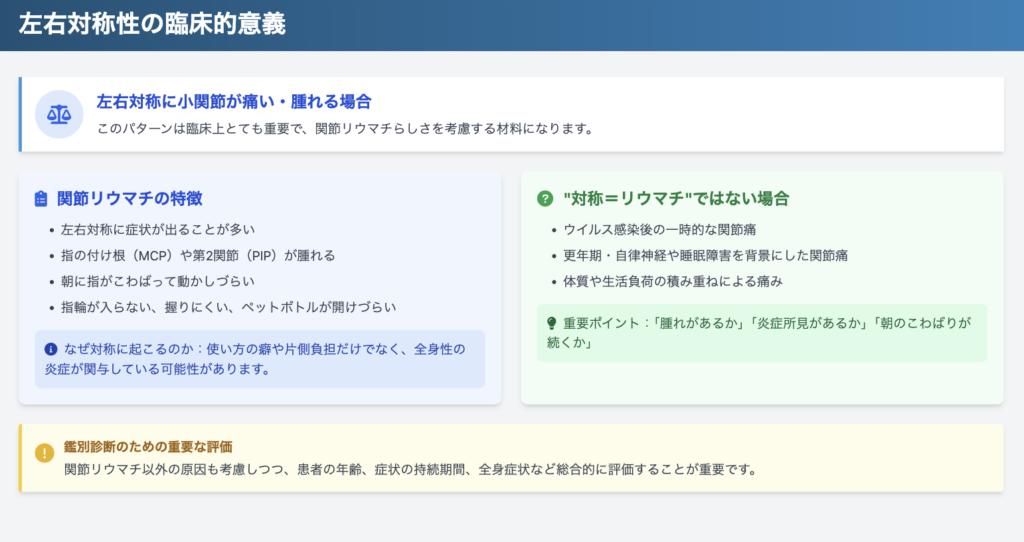This screenshot has width=1024, height=542.
Task: Click the page title 左右対称性の臨床的意義
Action: click(x=152, y=25)
